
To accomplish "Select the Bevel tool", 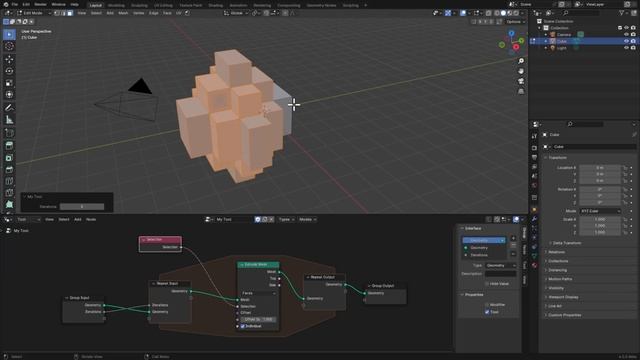I will click(x=9, y=169).
